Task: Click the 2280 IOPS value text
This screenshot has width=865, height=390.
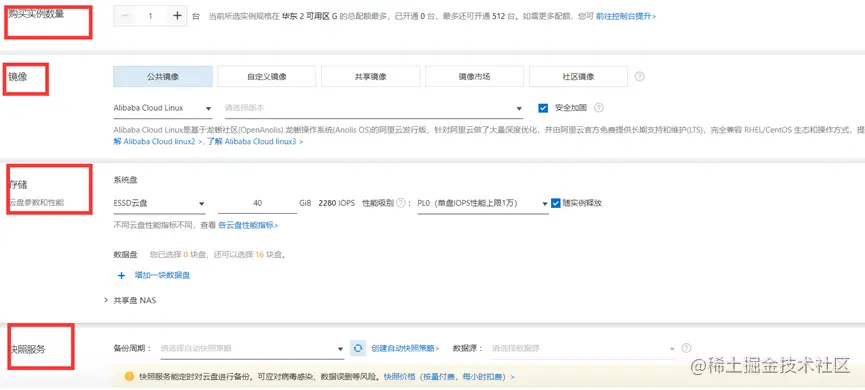Action: click(x=337, y=203)
